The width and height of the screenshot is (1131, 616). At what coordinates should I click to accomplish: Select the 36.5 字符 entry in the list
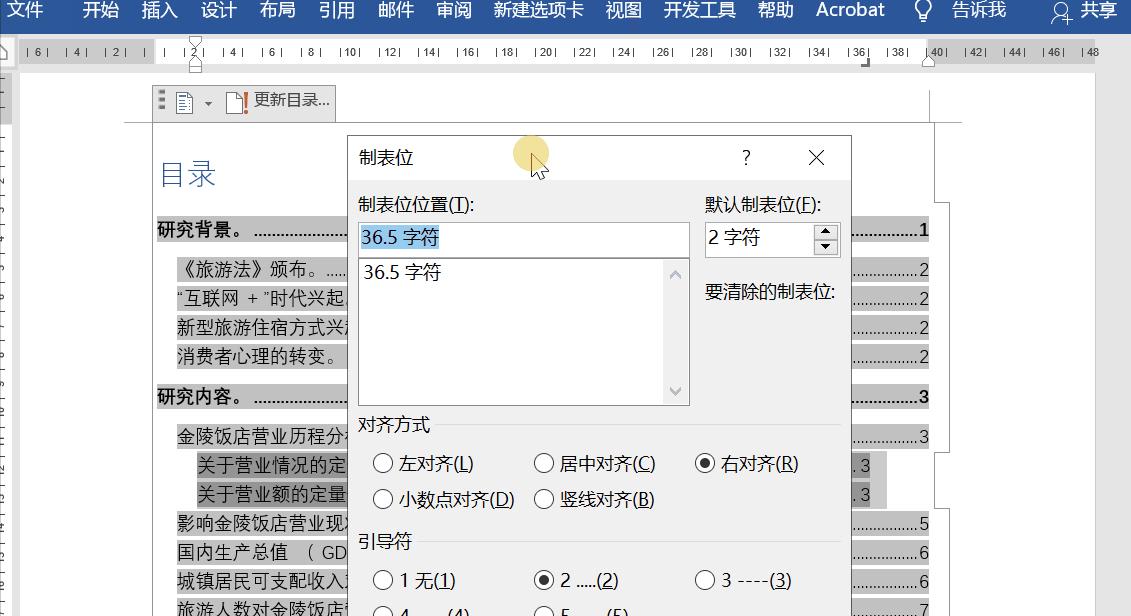pos(400,272)
